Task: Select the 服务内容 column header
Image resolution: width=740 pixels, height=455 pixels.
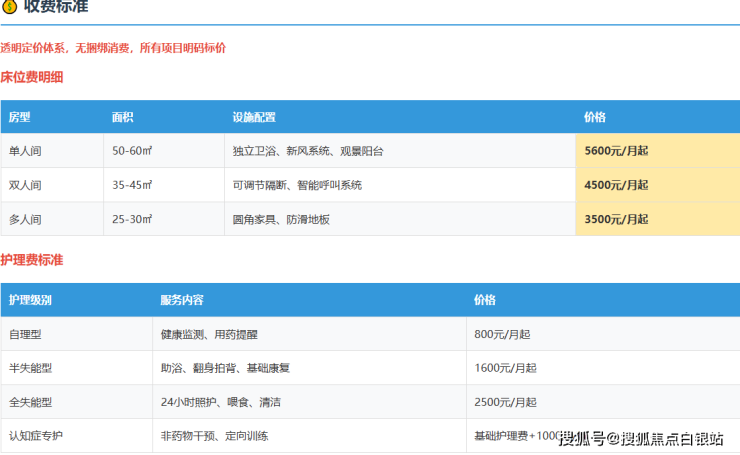Action: 182,300
